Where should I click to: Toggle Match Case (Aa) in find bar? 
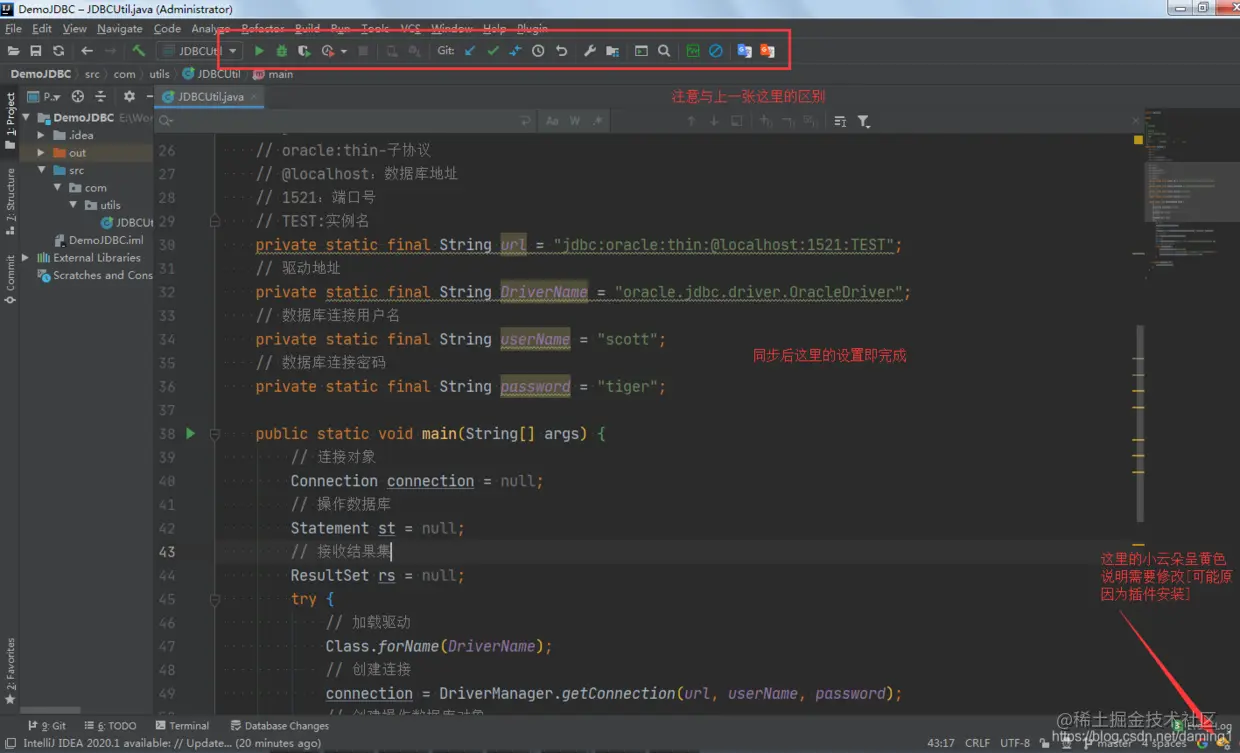552,121
